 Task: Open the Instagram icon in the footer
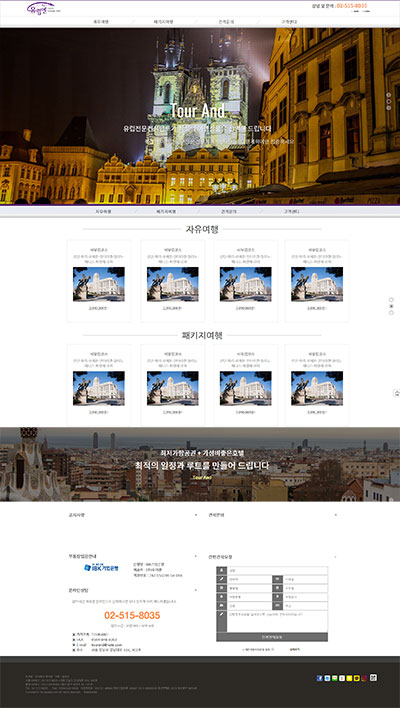[x=364, y=678]
